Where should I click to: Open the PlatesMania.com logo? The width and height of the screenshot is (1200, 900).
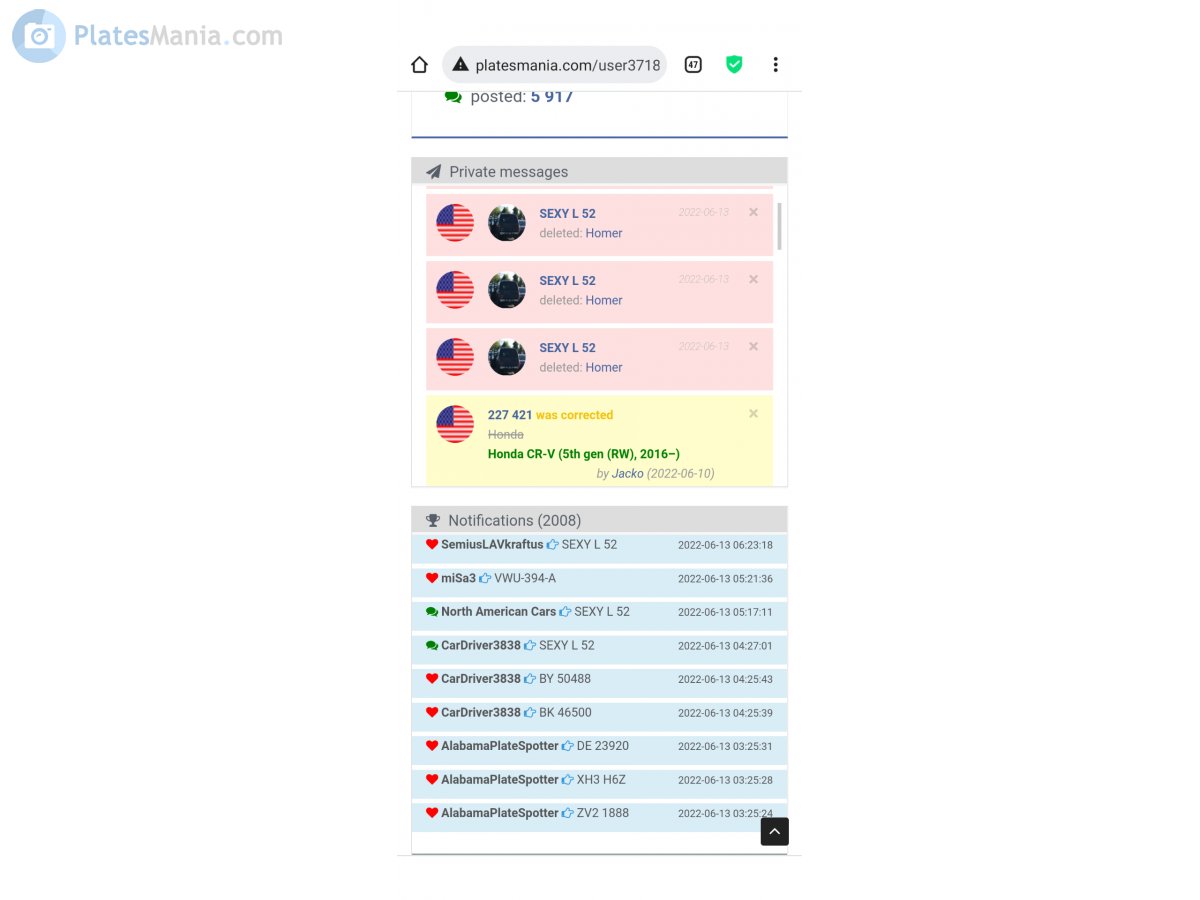(x=148, y=36)
